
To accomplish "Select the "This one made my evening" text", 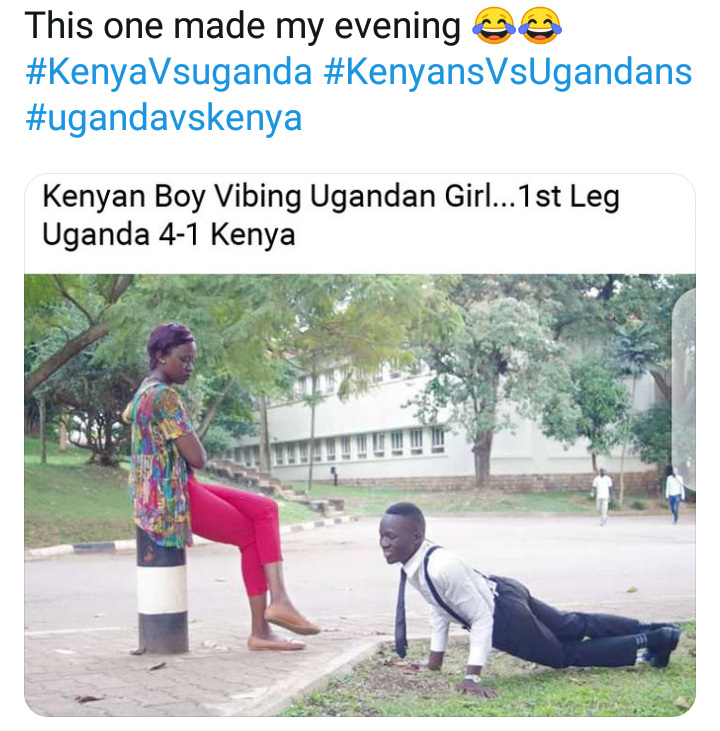I will pyautogui.click(x=242, y=28).
